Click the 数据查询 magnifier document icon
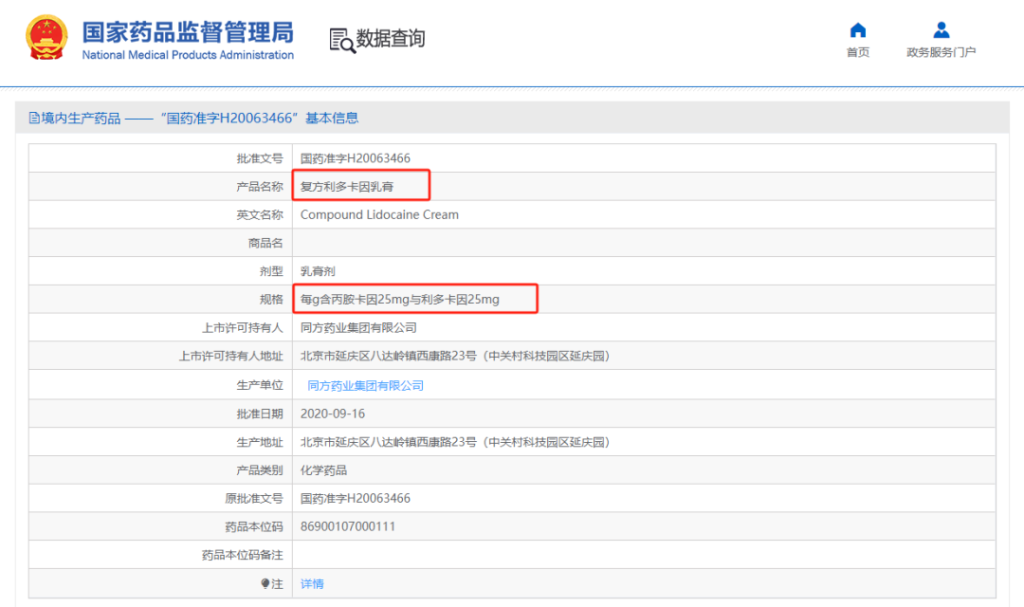 (x=342, y=40)
